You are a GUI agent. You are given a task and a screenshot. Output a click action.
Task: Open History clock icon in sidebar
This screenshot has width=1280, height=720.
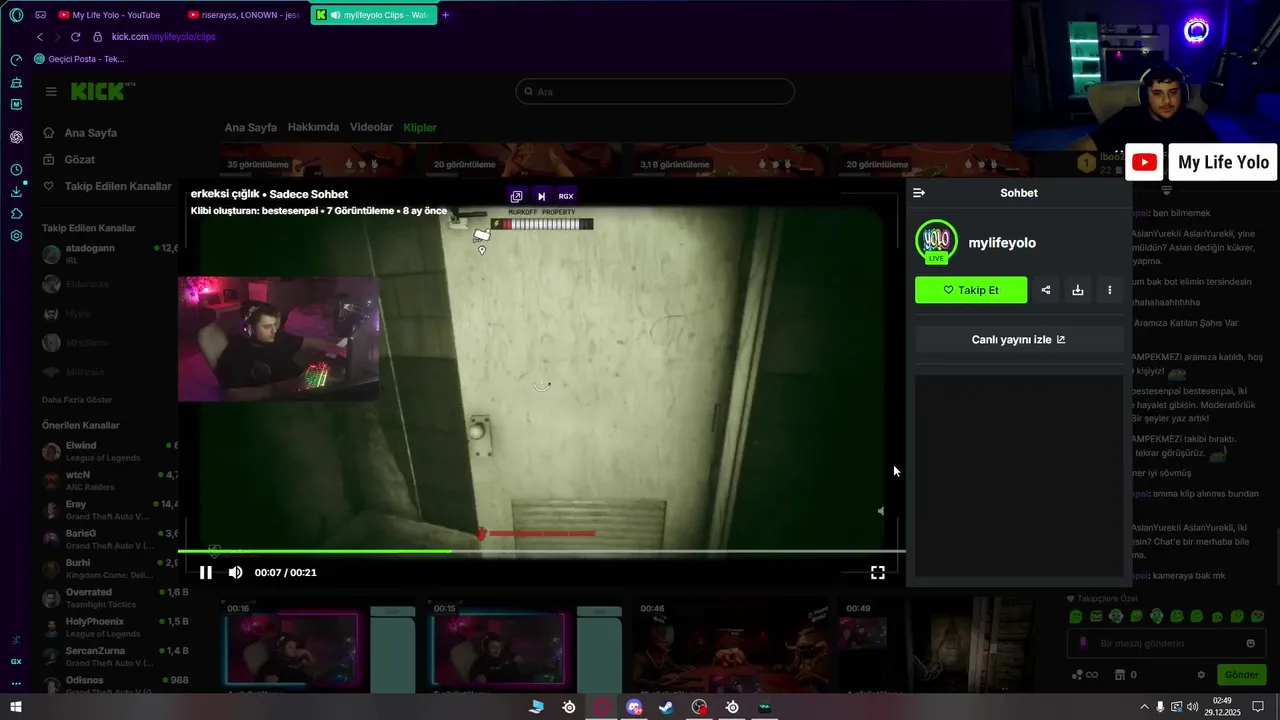(x=16, y=170)
